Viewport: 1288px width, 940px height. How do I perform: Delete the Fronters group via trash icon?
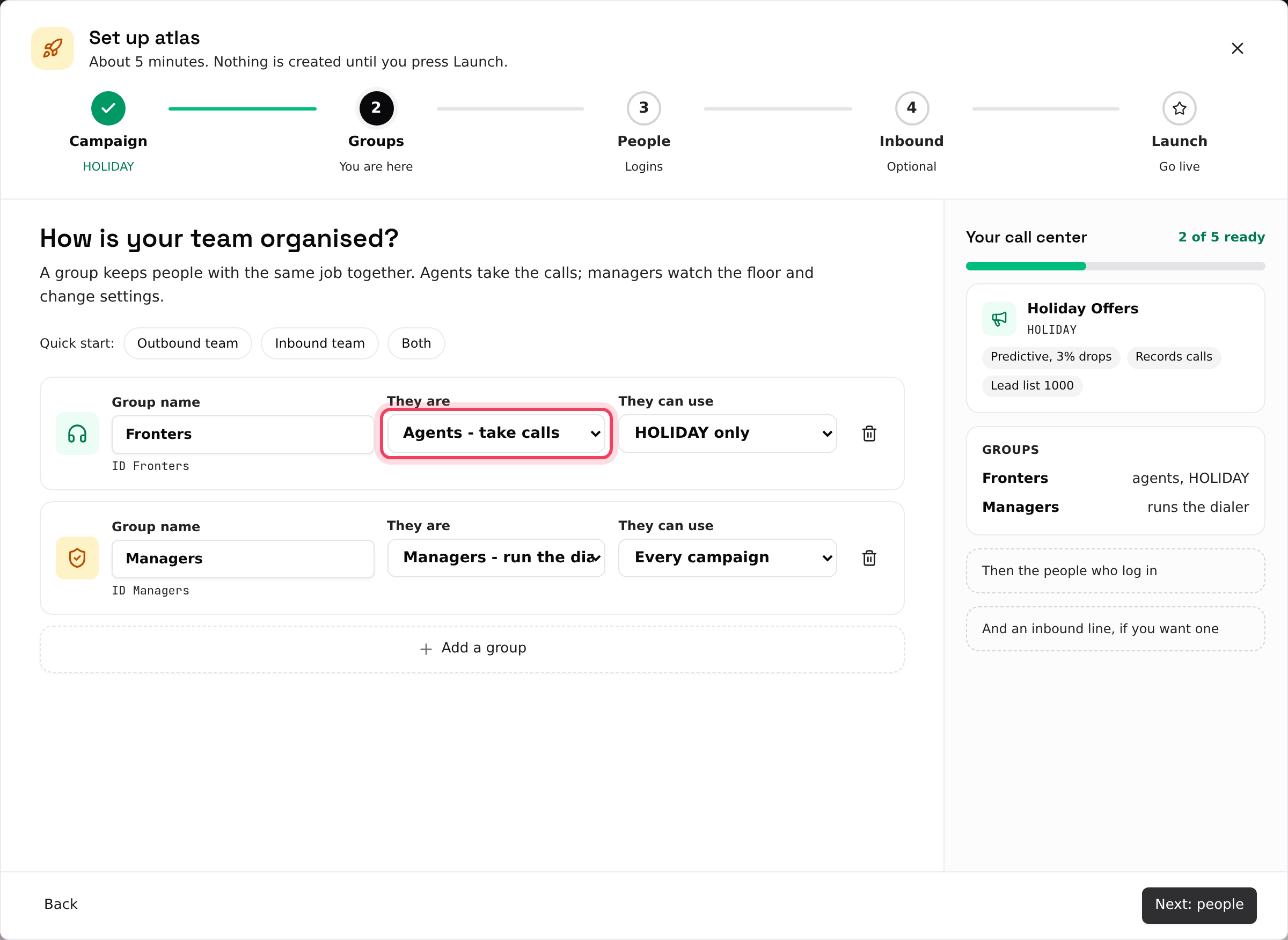869,434
